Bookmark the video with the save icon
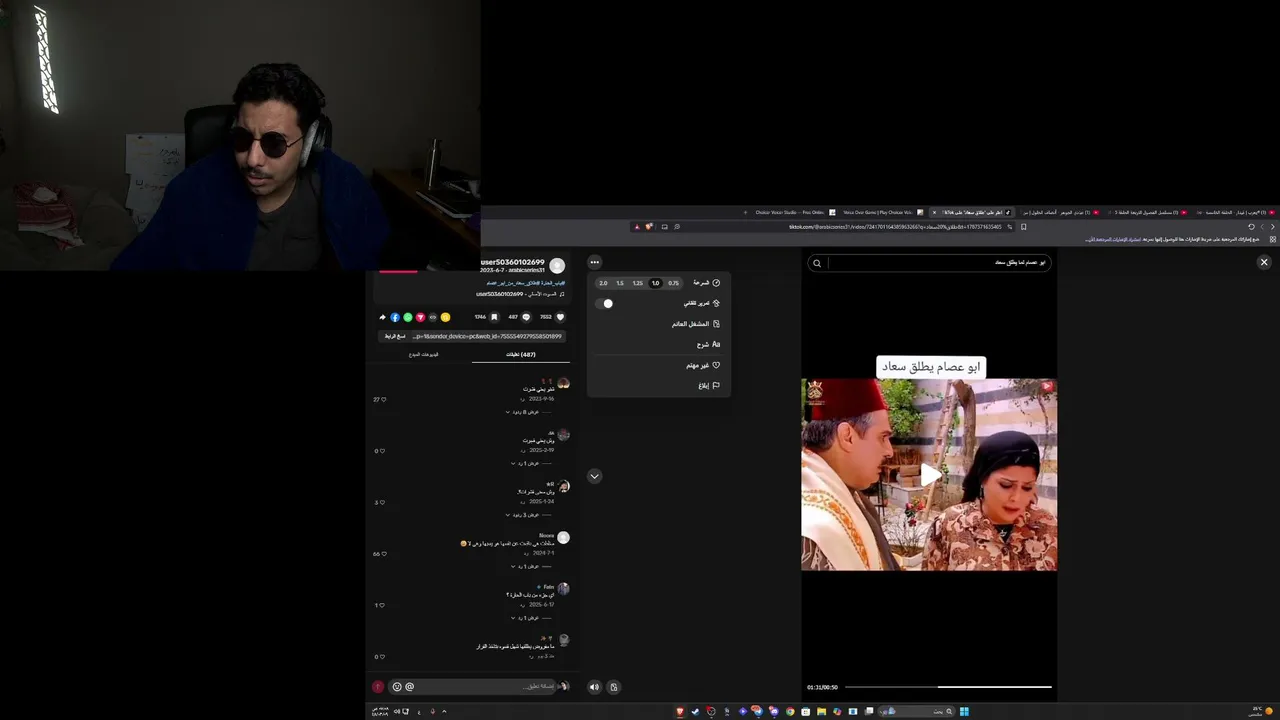1280x720 pixels. (494, 317)
